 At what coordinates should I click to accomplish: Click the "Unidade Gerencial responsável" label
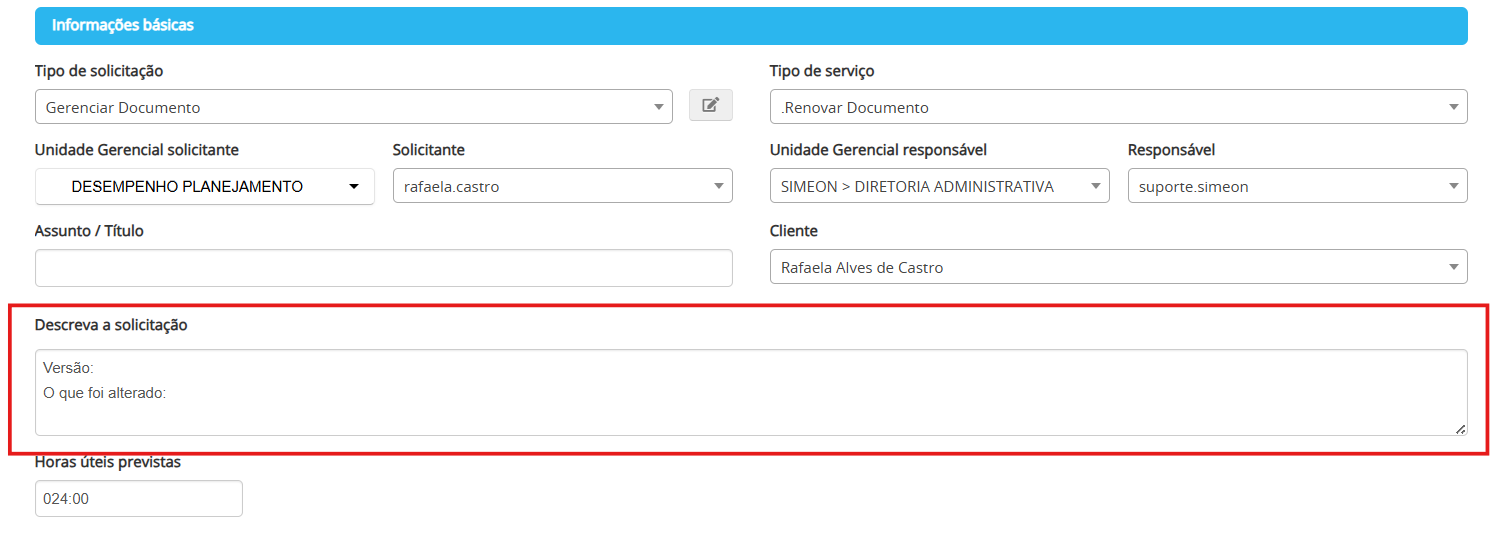click(877, 150)
